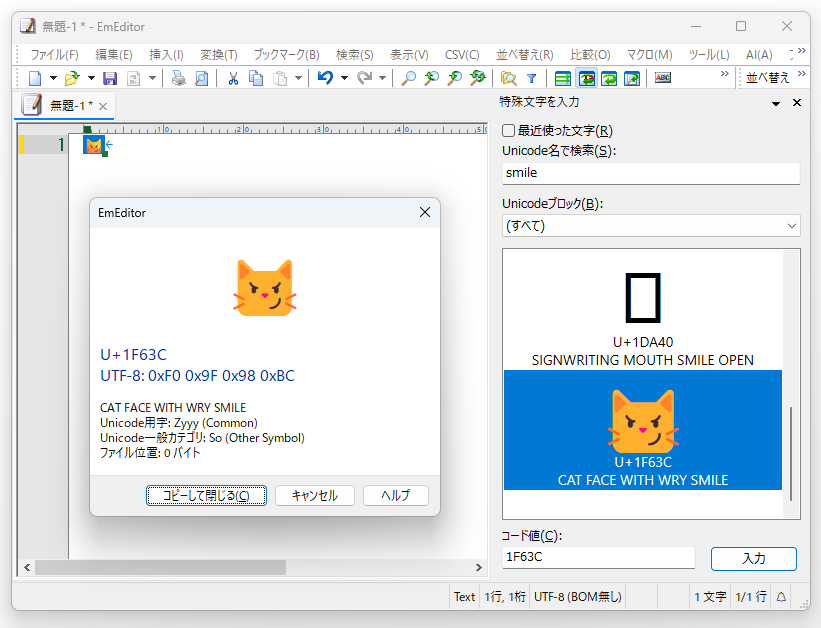Click the キャンセル button
Viewport: 821px width, 628px height.
click(x=315, y=495)
